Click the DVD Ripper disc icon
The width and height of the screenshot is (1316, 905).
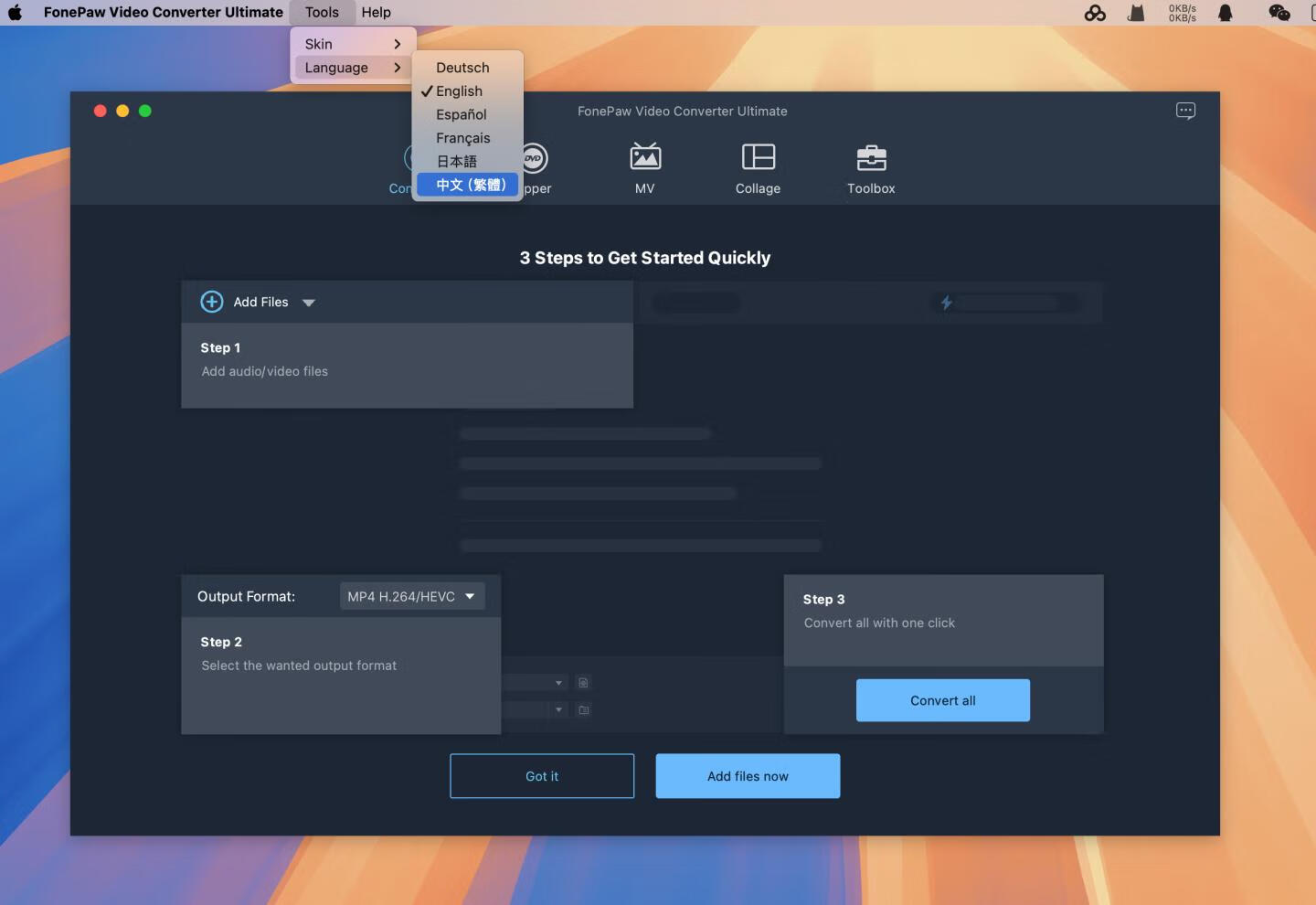536,158
